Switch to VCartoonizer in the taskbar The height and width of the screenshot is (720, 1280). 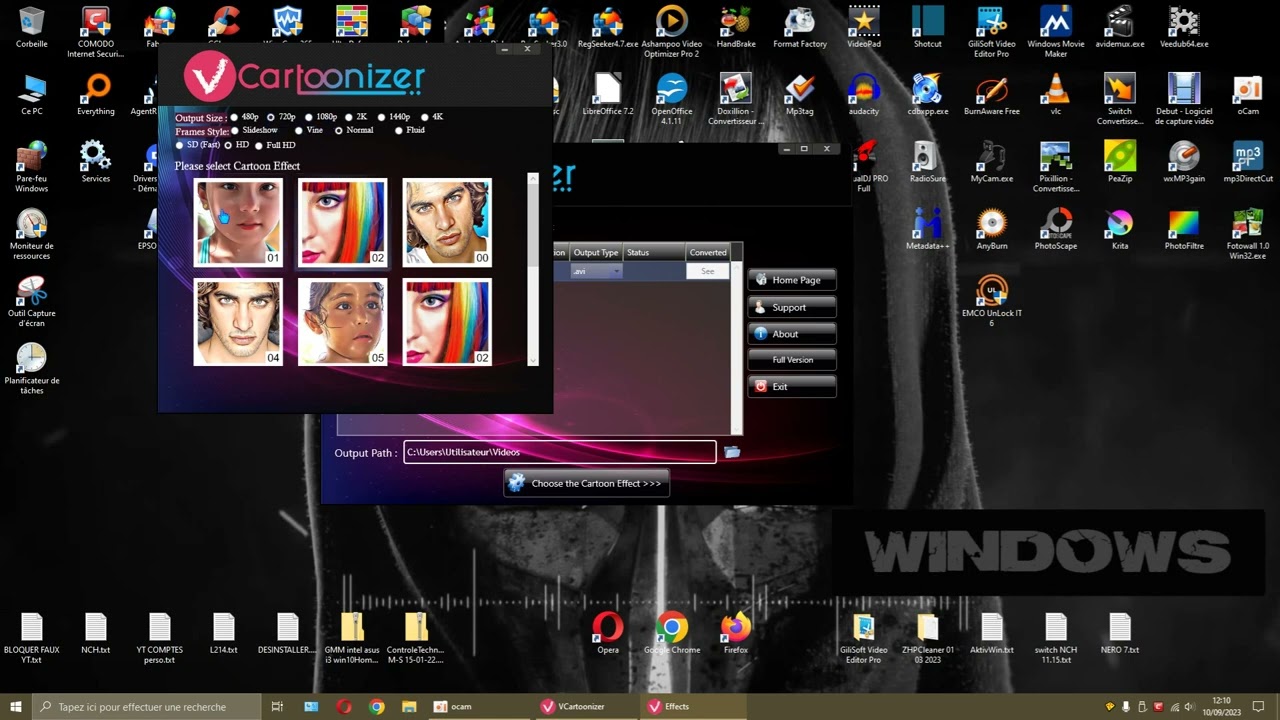click(586, 706)
